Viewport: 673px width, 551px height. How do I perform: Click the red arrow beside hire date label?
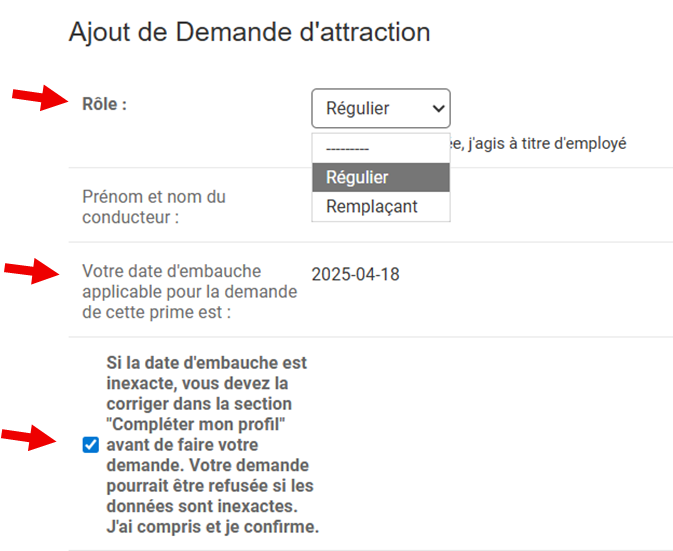coord(30,272)
